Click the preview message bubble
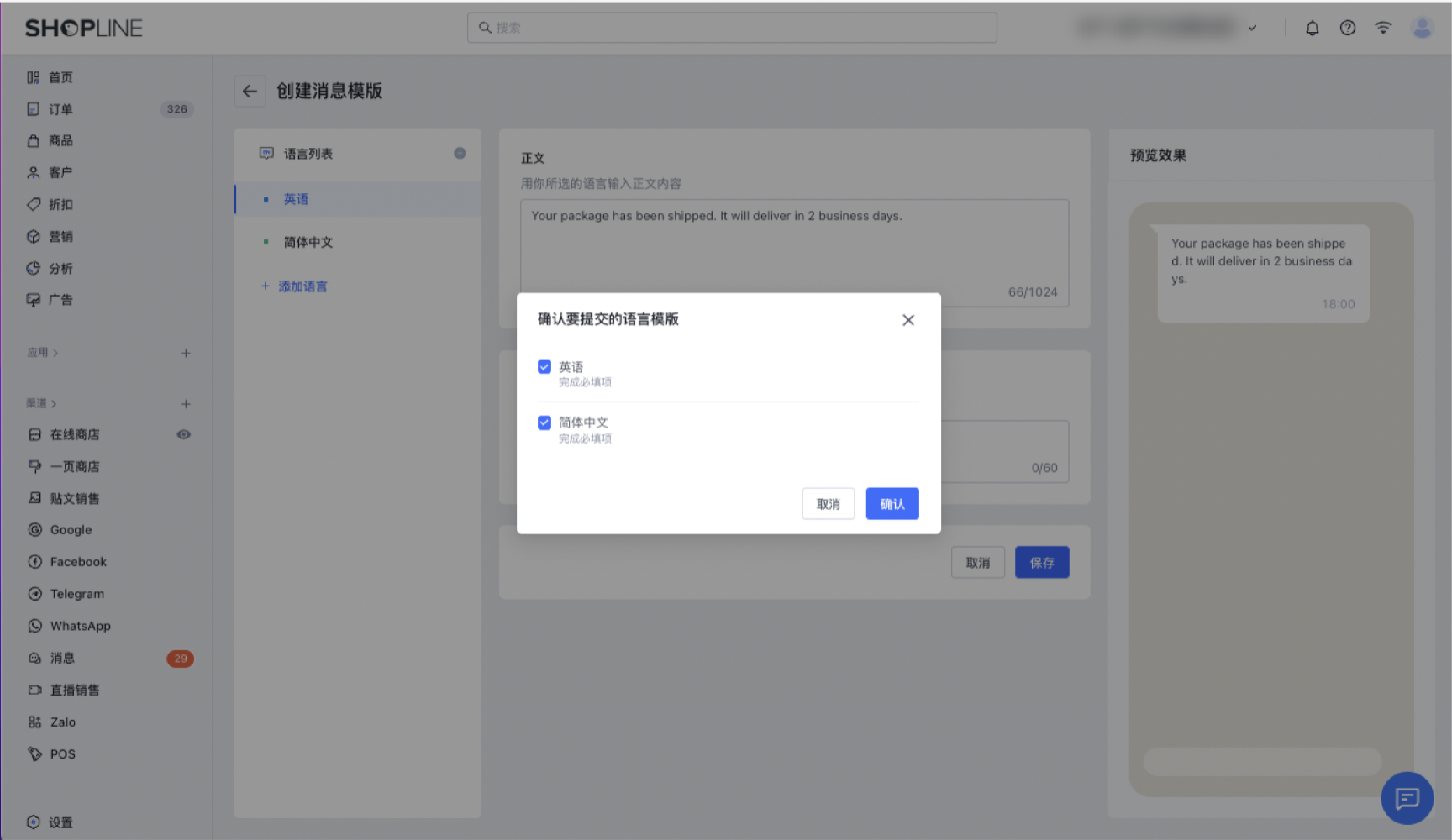1452x840 pixels. tap(1263, 273)
